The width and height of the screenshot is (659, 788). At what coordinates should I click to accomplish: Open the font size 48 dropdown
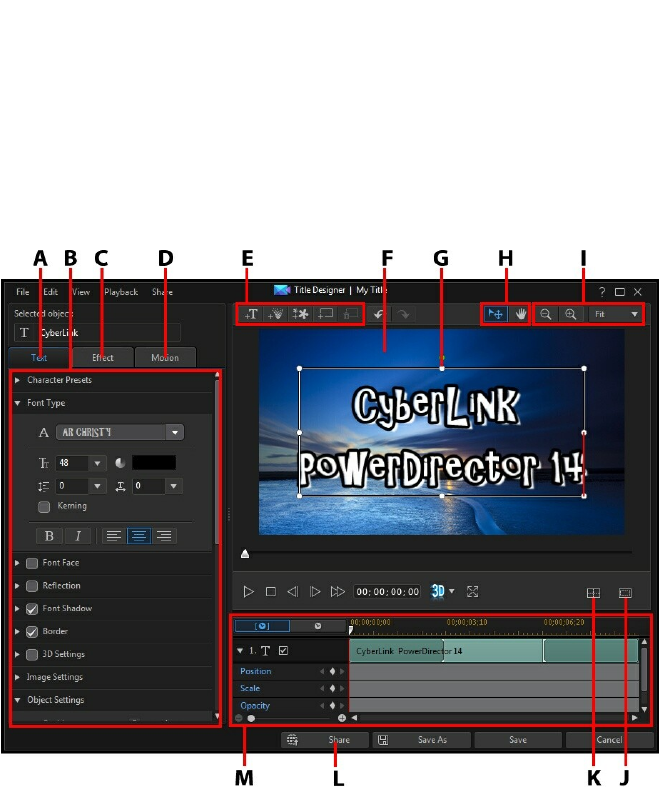tap(98, 463)
